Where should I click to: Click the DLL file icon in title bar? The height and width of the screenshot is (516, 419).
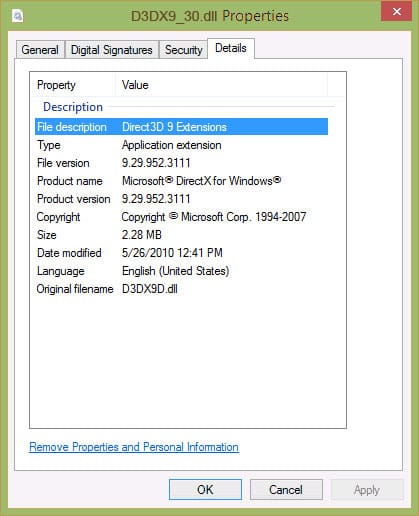click(x=17, y=15)
